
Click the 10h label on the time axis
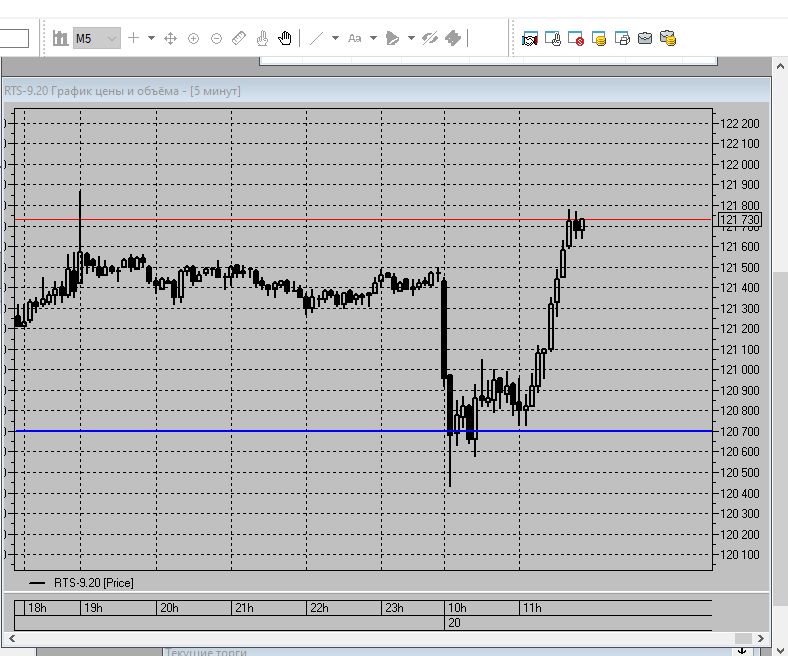click(457, 608)
